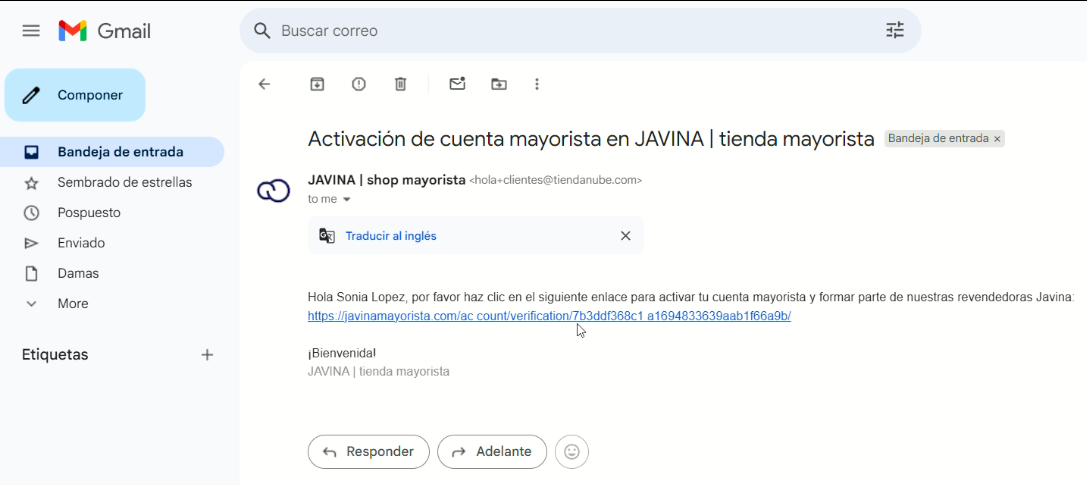Open the main menu hamburger icon
The width and height of the screenshot is (1087, 485).
31,30
